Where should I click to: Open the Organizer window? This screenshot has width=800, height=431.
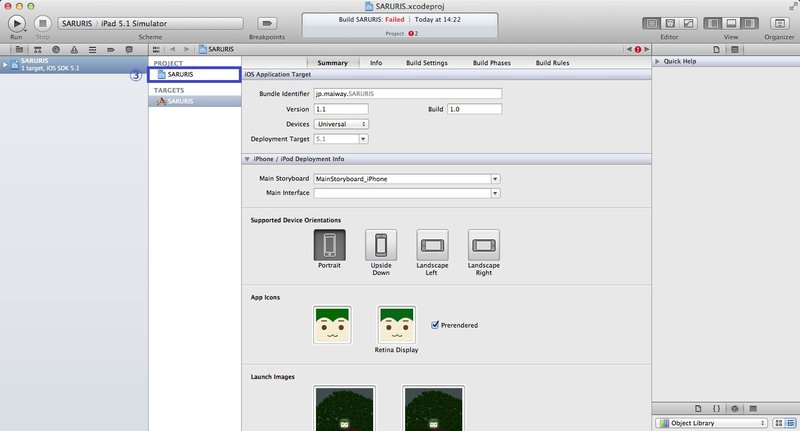click(x=779, y=23)
